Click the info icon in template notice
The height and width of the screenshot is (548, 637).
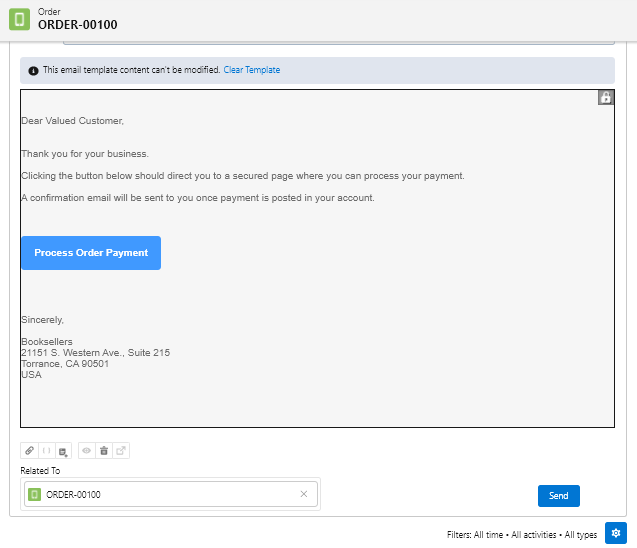[33, 71]
